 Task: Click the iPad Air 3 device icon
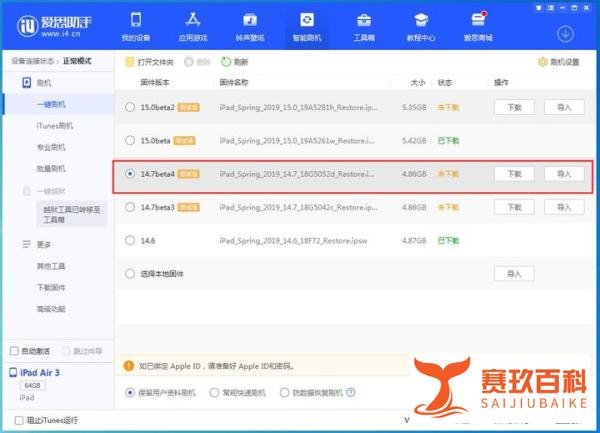[13, 372]
